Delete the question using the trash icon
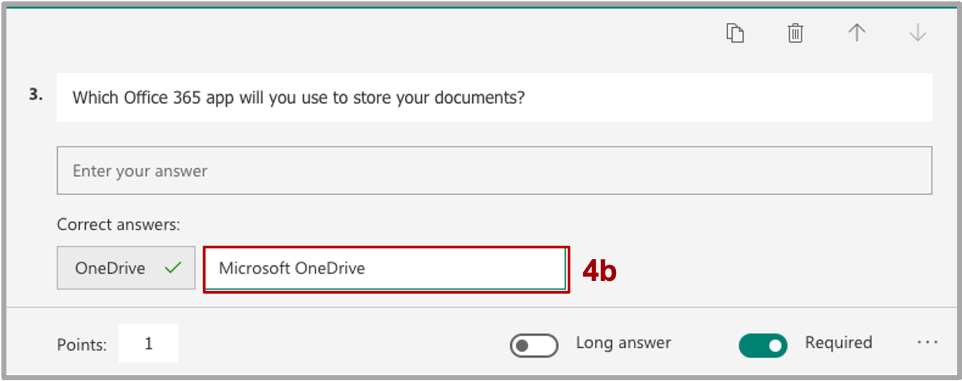This screenshot has height=381, width=962. pyautogui.click(x=795, y=33)
